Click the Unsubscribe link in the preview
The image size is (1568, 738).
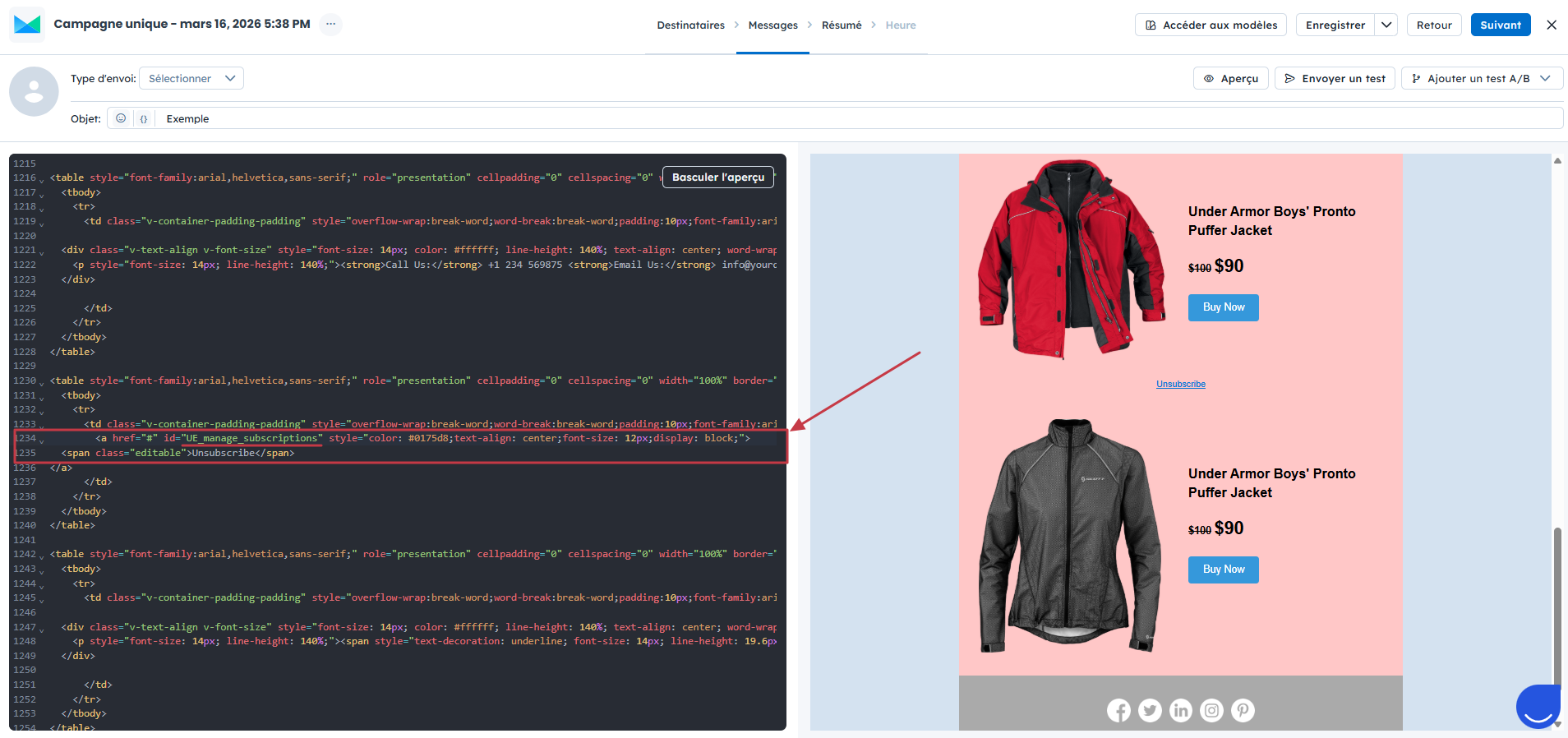click(x=1181, y=384)
